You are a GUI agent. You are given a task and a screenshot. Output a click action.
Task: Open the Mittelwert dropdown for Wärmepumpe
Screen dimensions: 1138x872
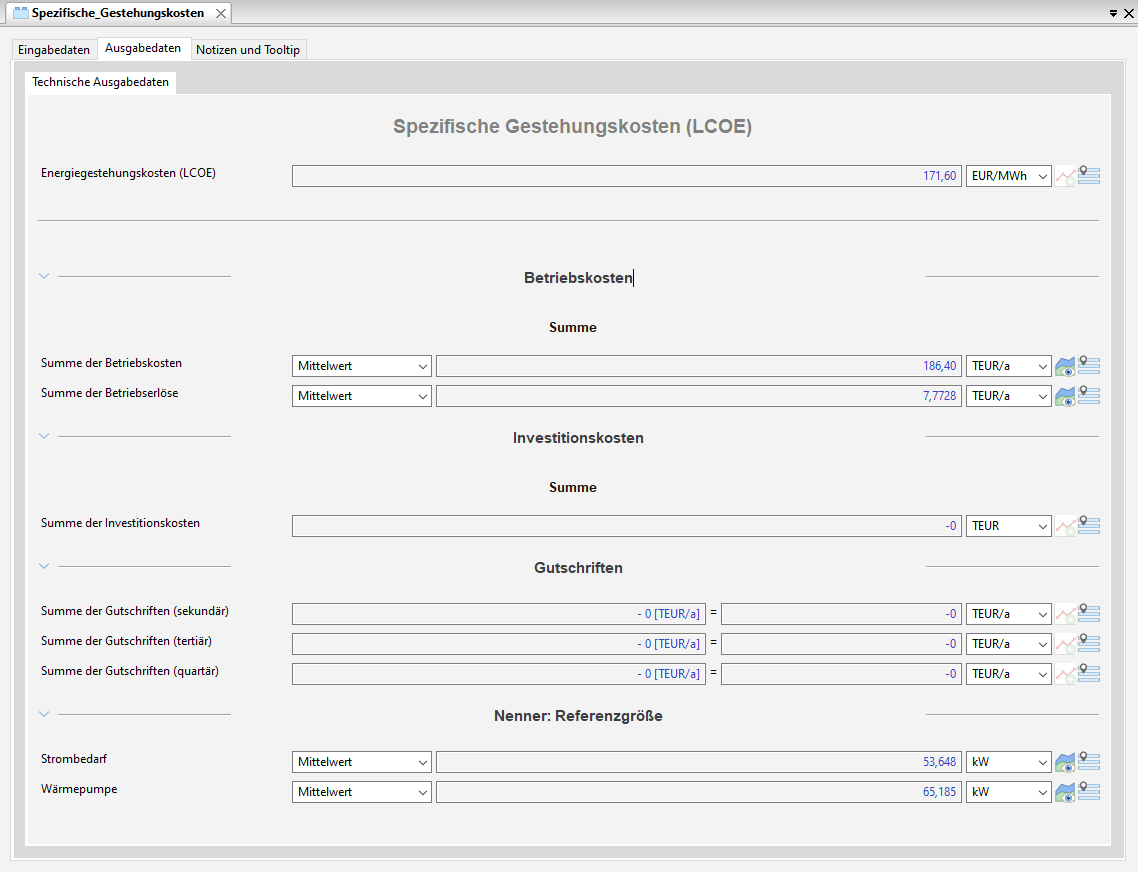(362, 791)
